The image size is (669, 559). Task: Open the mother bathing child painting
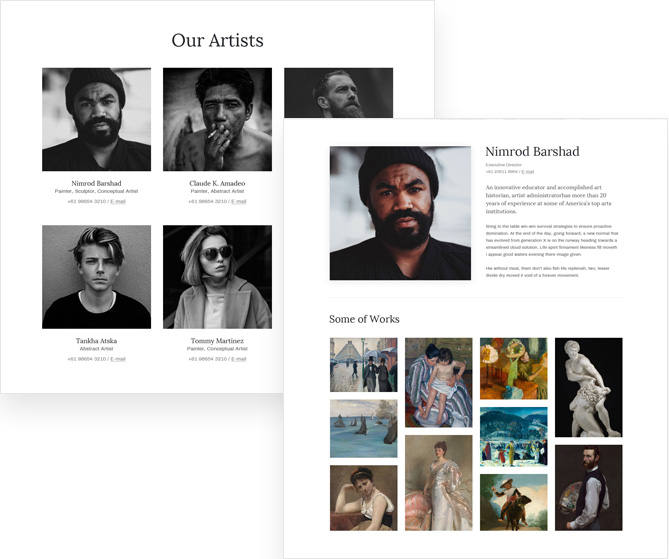438,382
